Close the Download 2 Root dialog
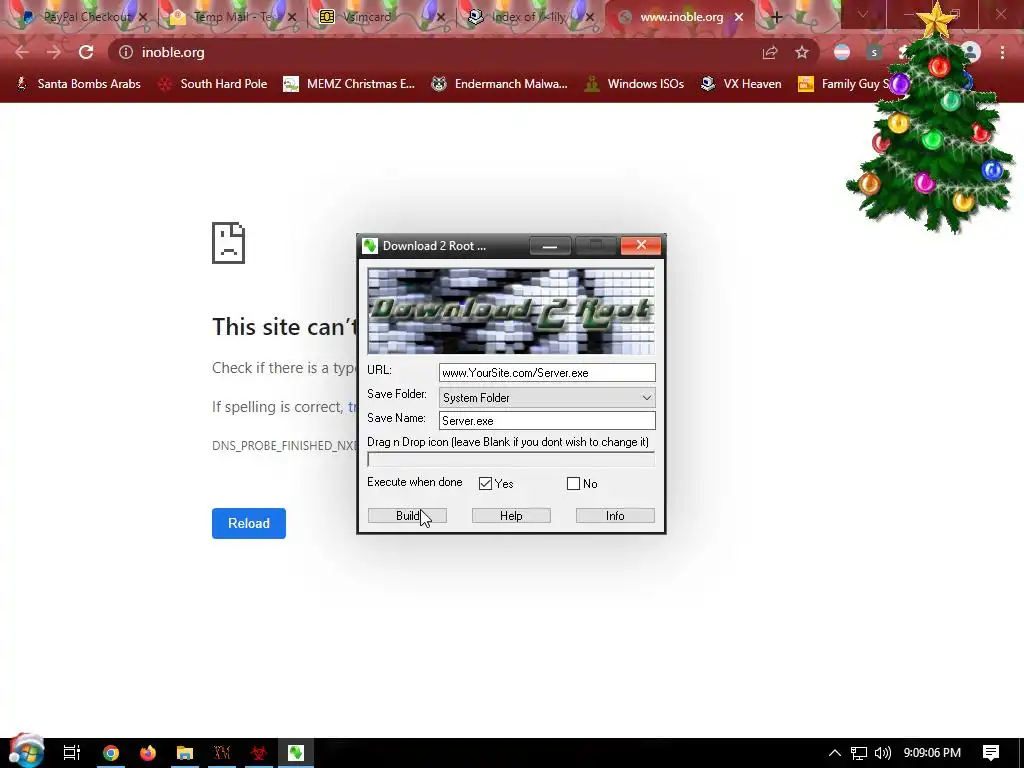This screenshot has height=768, width=1024. [641, 245]
